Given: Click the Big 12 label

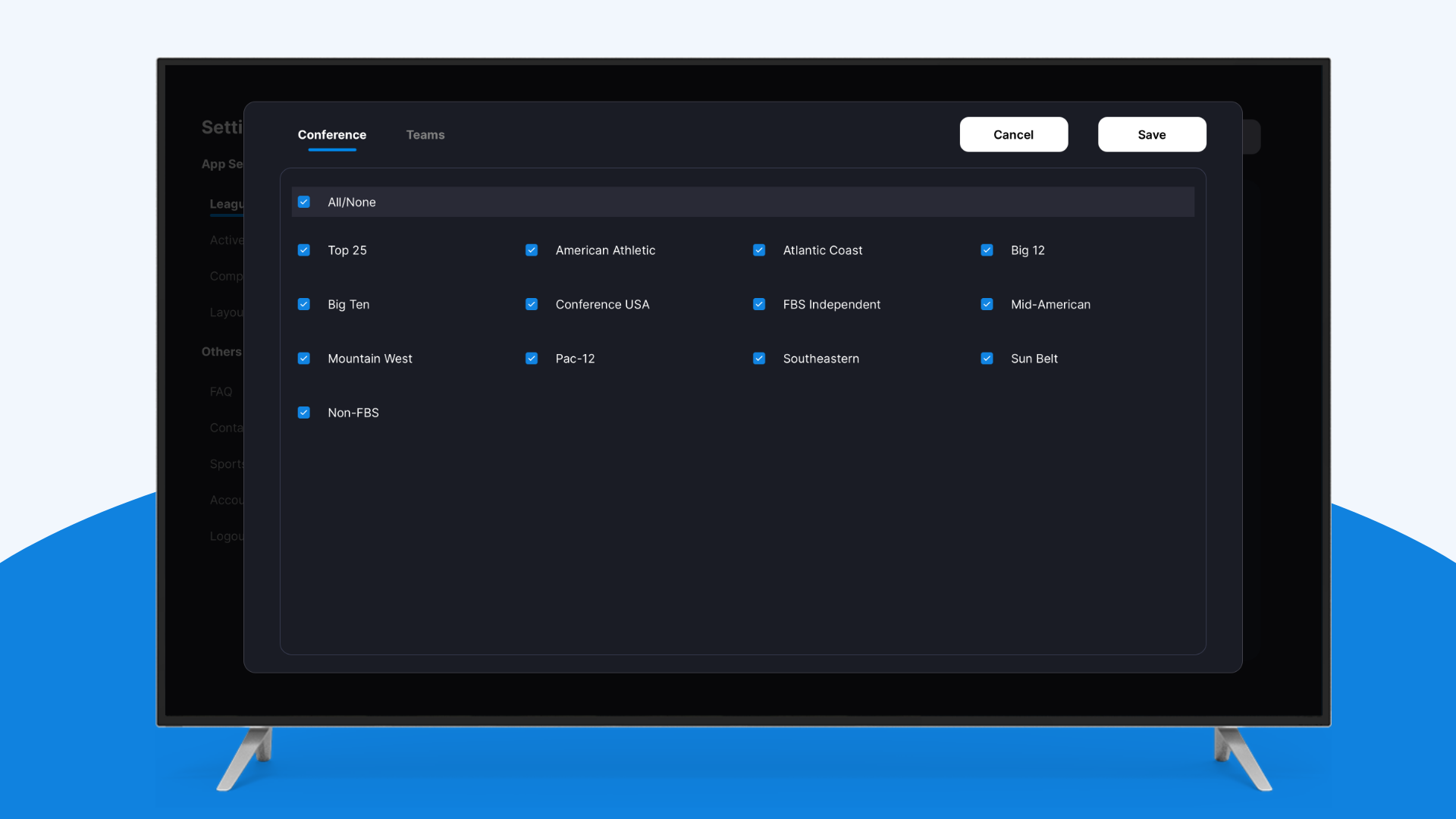Looking at the screenshot, I should tap(1028, 250).
